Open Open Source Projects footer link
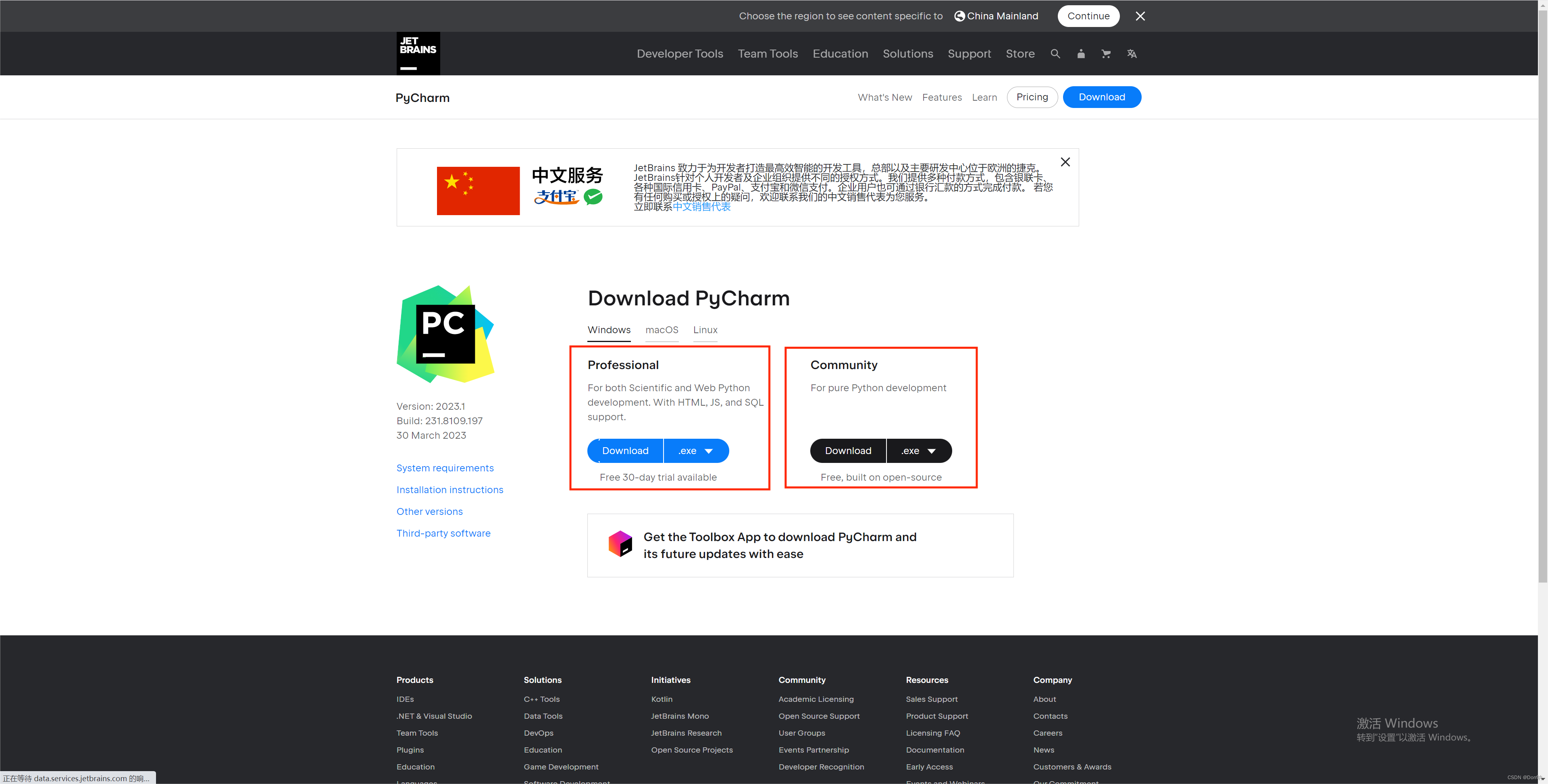 pyautogui.click(x=692, y=750)
